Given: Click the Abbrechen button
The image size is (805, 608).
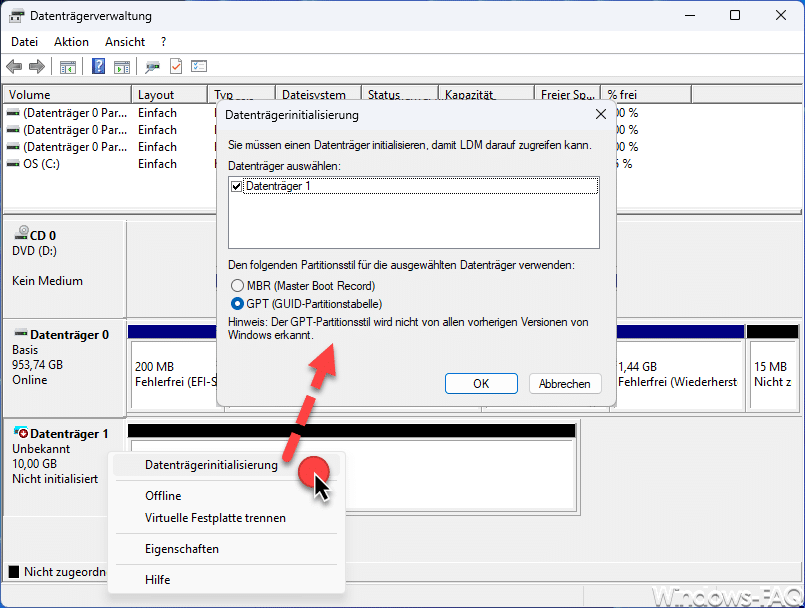Looking at the screenshot, I should (x=565, y=384).
